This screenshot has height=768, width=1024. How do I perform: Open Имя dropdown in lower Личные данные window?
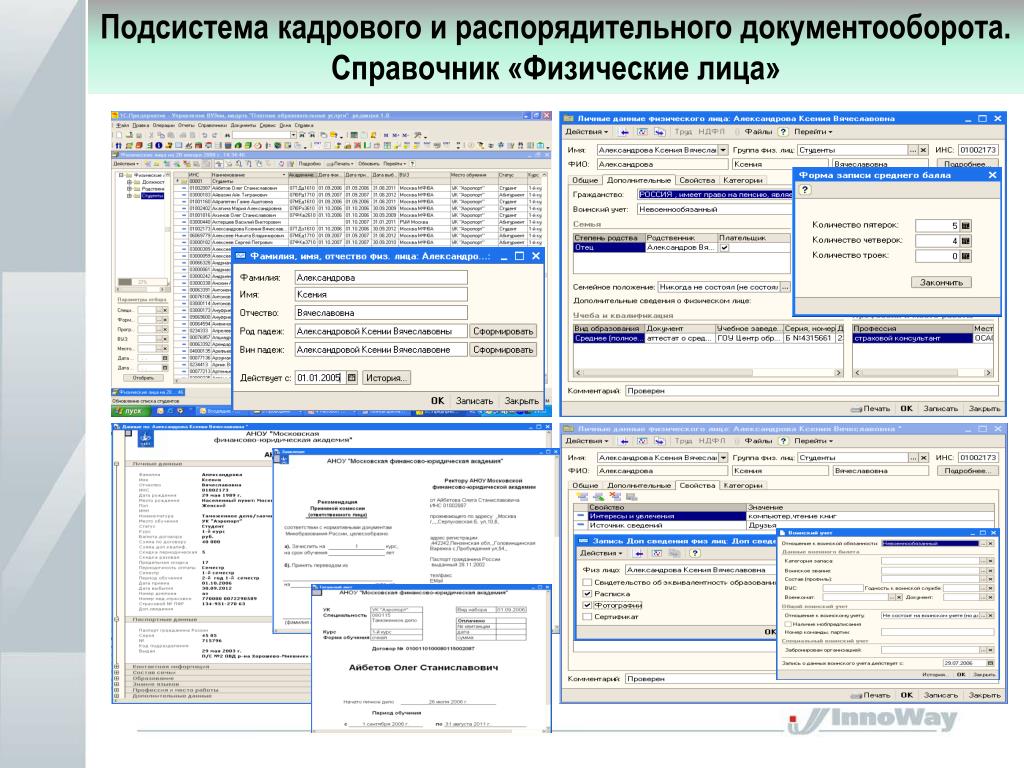coord(723,458)
